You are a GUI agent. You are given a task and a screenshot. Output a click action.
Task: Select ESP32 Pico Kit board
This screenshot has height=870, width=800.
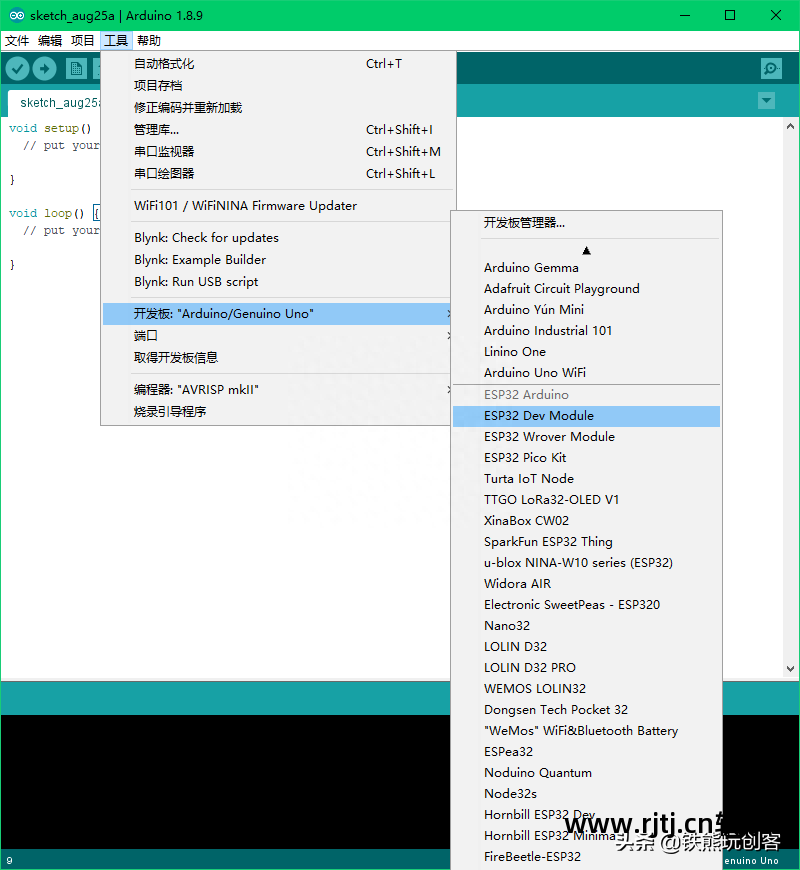point(586,458)
